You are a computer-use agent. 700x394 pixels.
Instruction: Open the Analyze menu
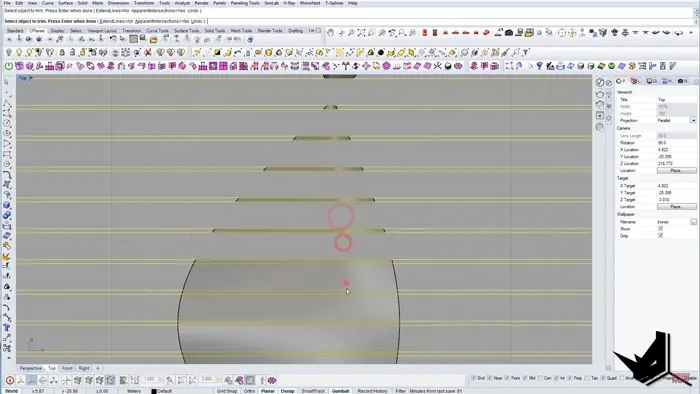click(x=182, y=3)
